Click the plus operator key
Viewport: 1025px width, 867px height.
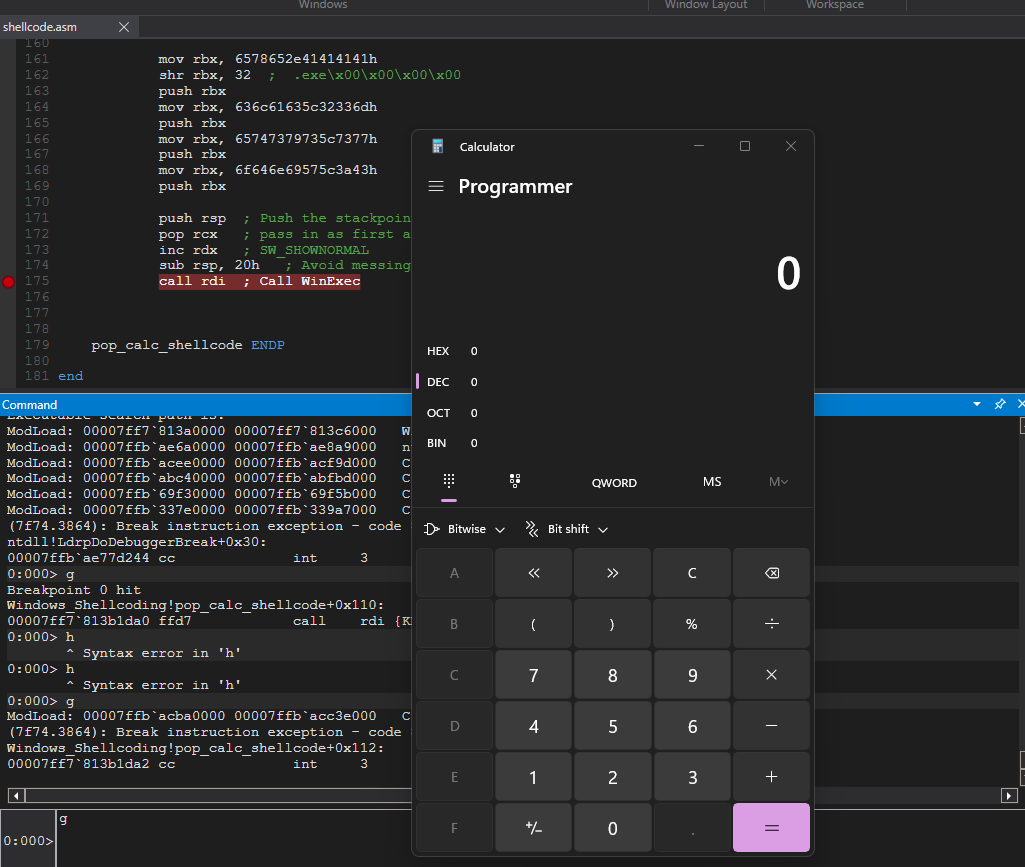click(x=771, y=777)
